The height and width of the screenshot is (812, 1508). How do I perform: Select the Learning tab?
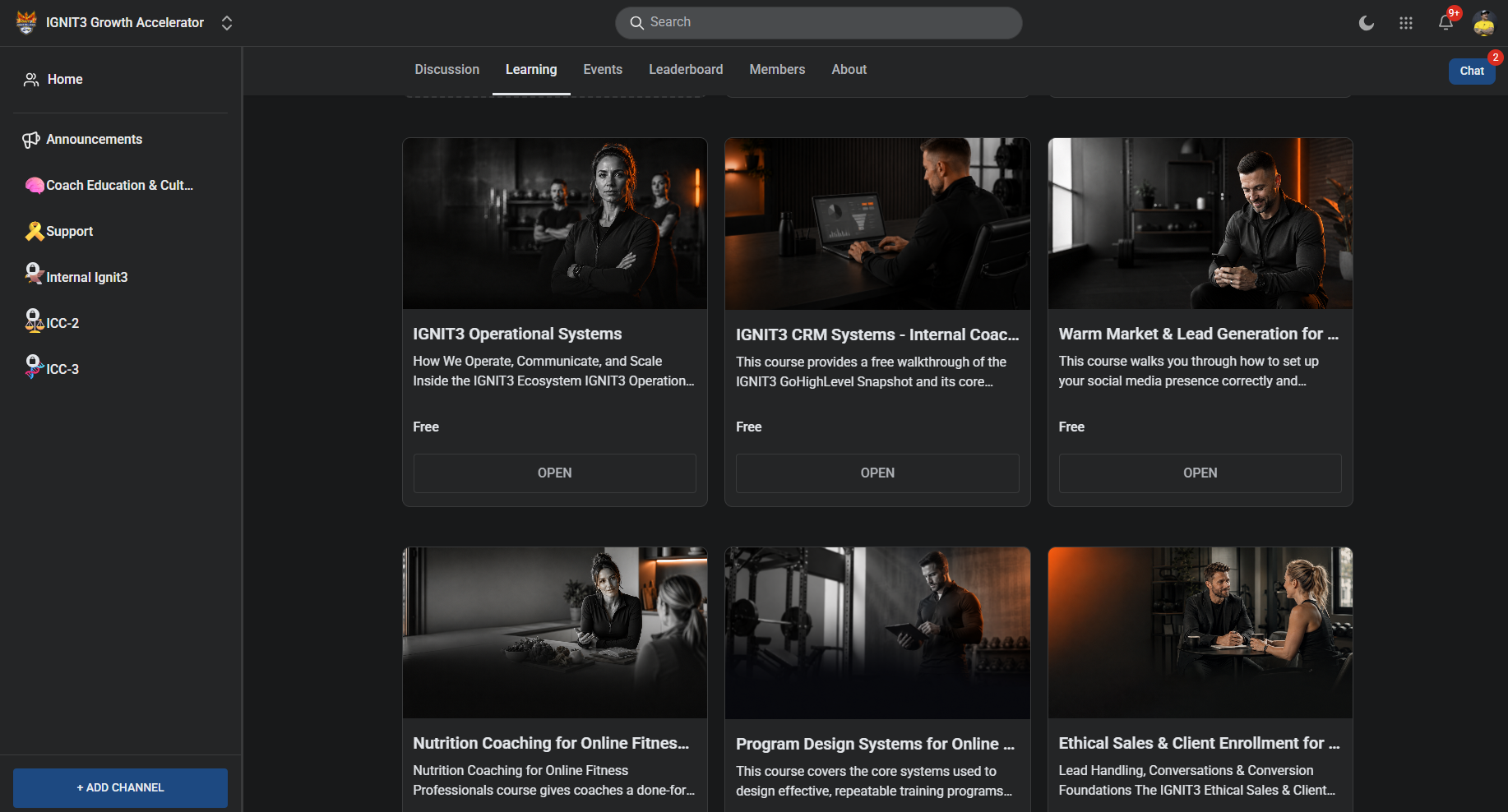(x=531, y=70)
